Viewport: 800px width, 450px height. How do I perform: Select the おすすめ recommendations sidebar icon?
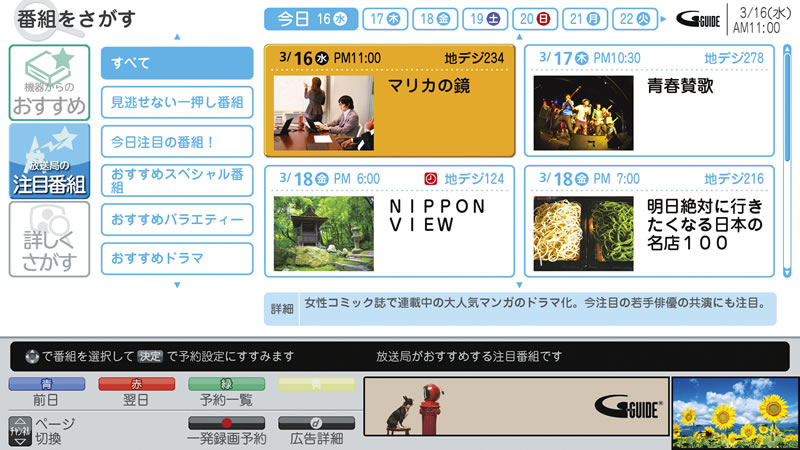tap(49, 83)
